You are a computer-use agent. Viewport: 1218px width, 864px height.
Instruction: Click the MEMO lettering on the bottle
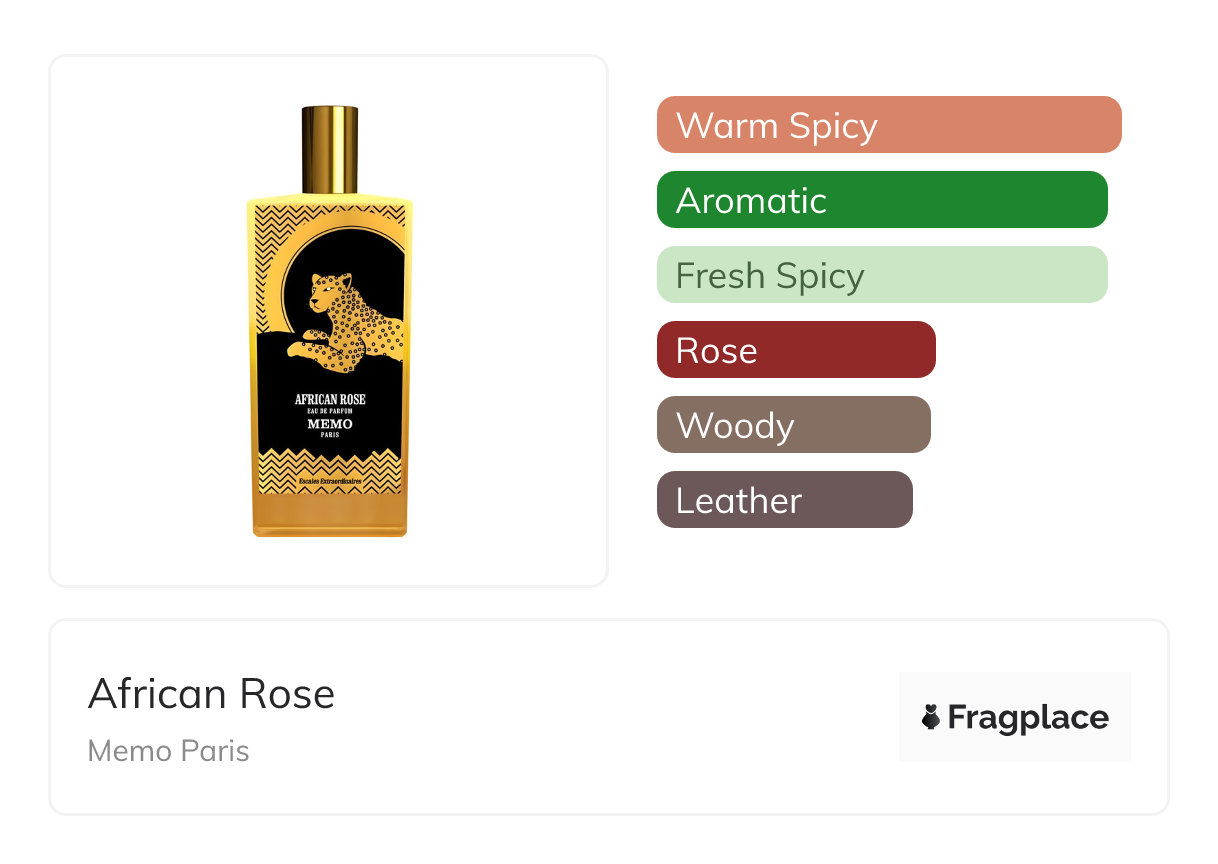click(x=329, y=424)
